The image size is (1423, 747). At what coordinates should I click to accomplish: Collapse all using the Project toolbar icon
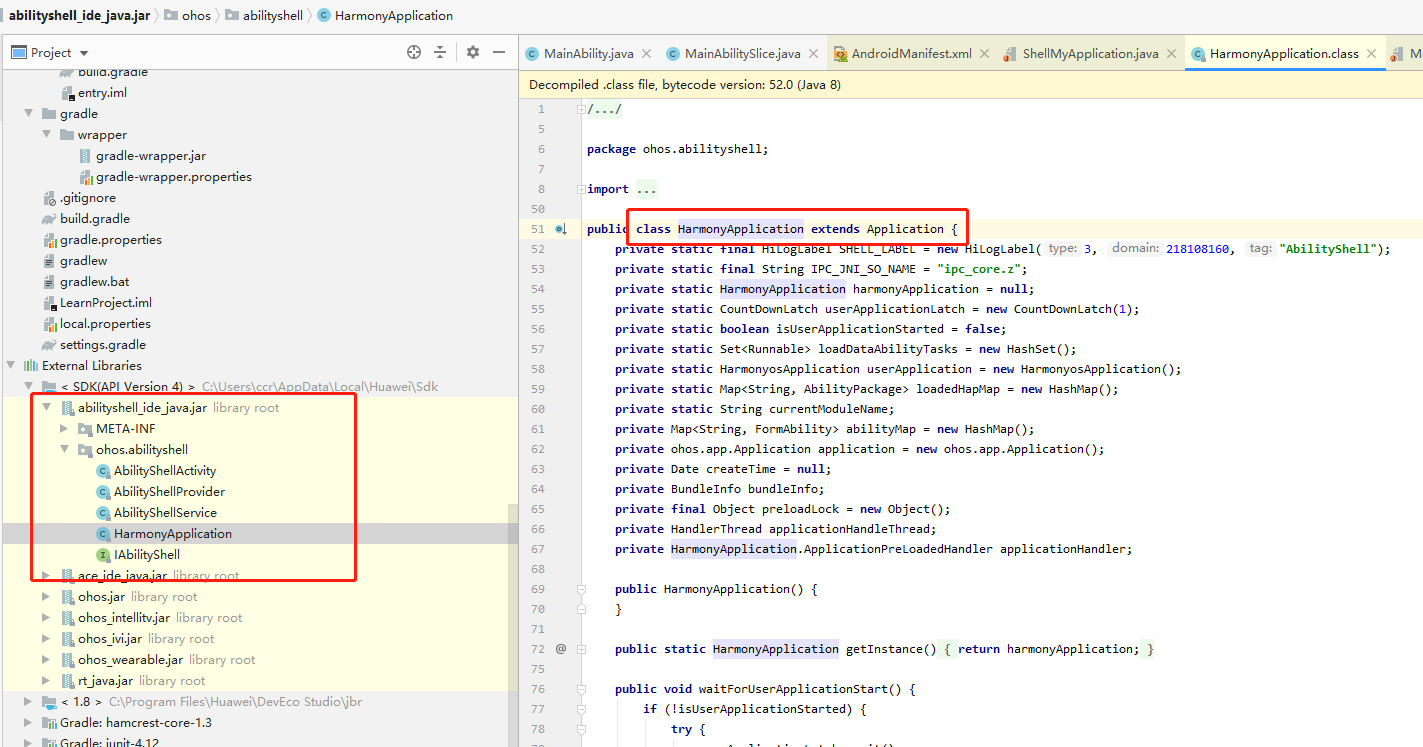[440, 52]
